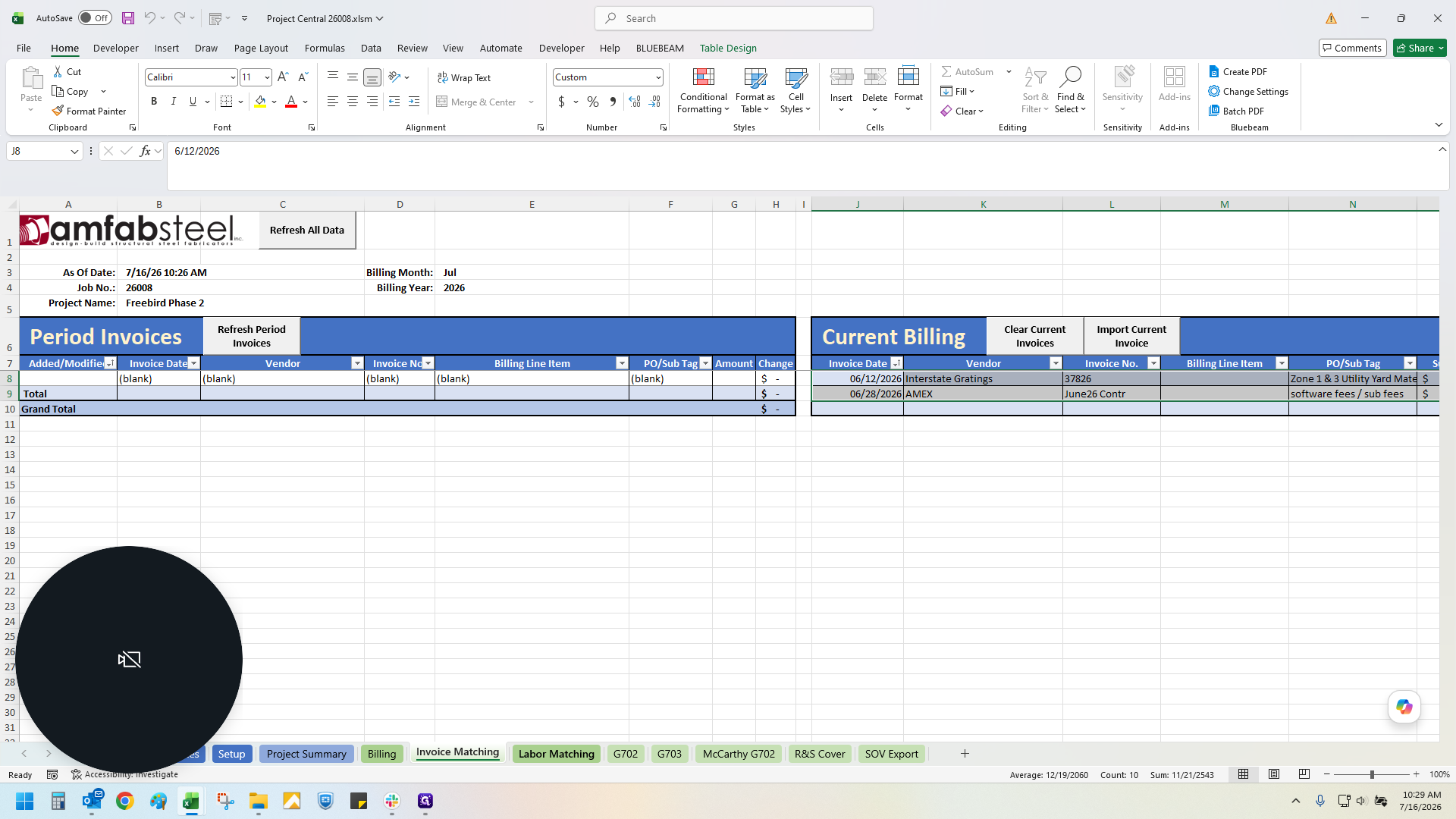Click Import Current Invoice button
The height and width of the screenshot is (819, 1456).
pyautogui.click(x=1131, y=336)
